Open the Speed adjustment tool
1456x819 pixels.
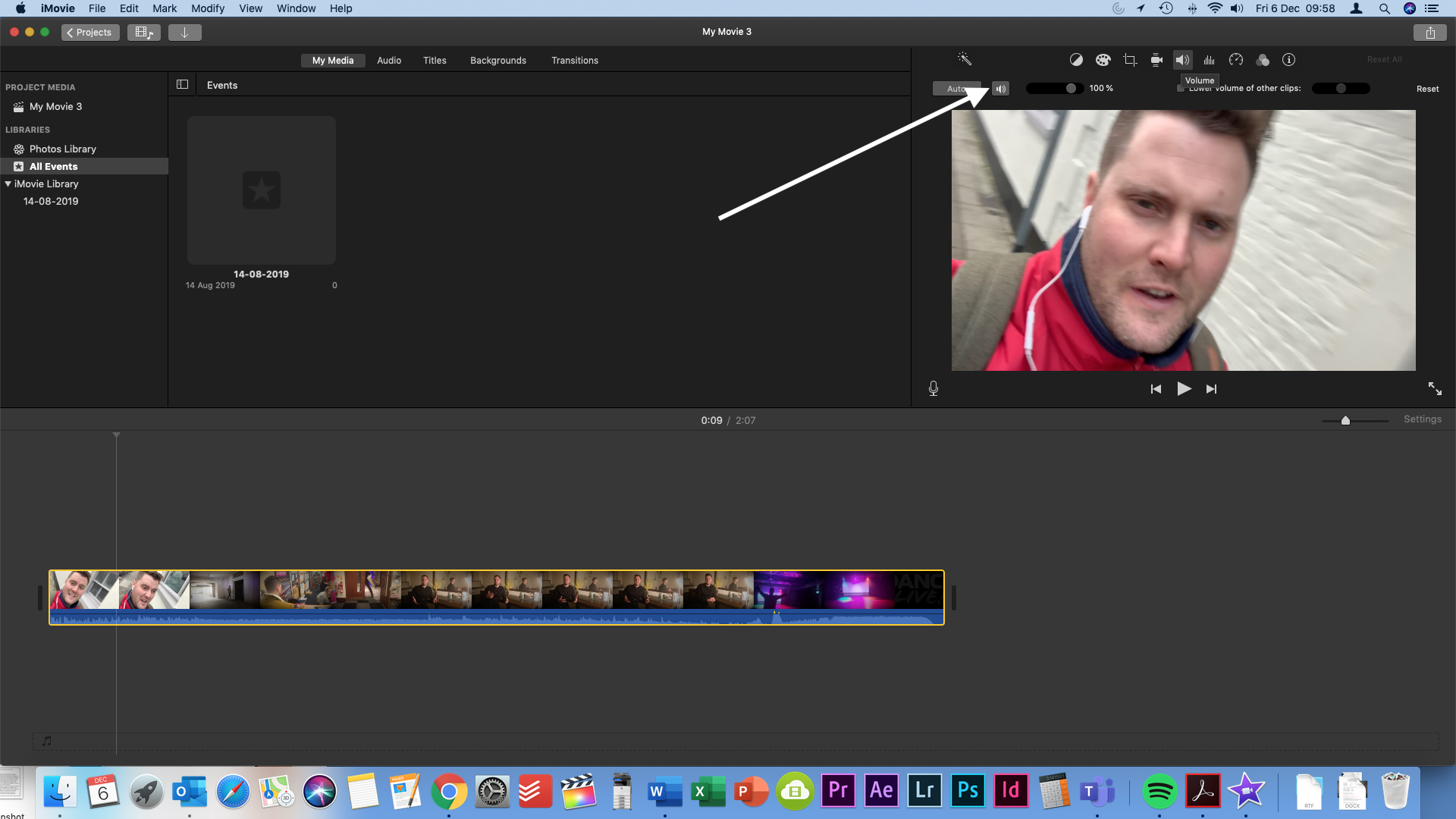(x=1236, y=60)
